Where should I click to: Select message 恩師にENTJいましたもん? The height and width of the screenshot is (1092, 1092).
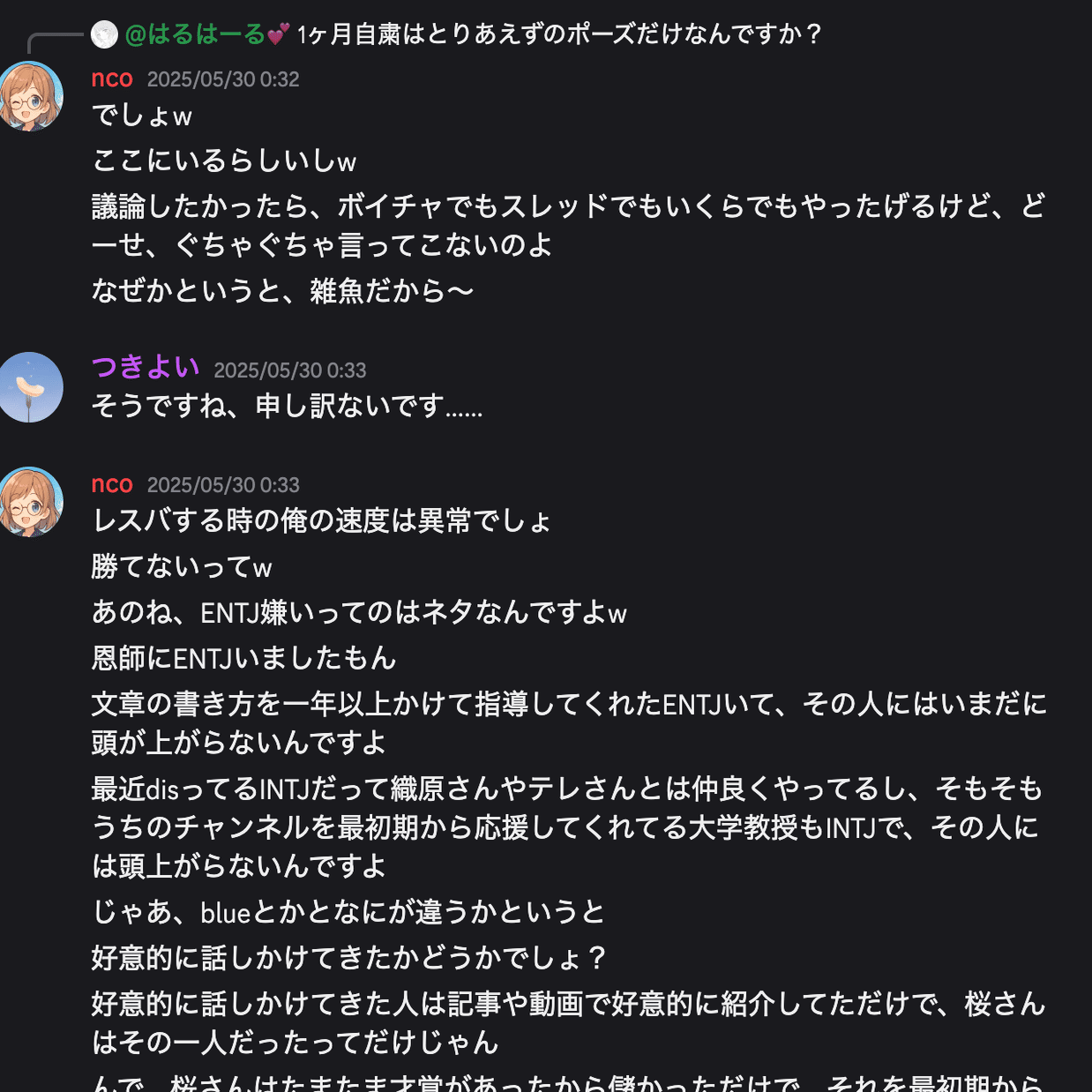click(244, 658)
